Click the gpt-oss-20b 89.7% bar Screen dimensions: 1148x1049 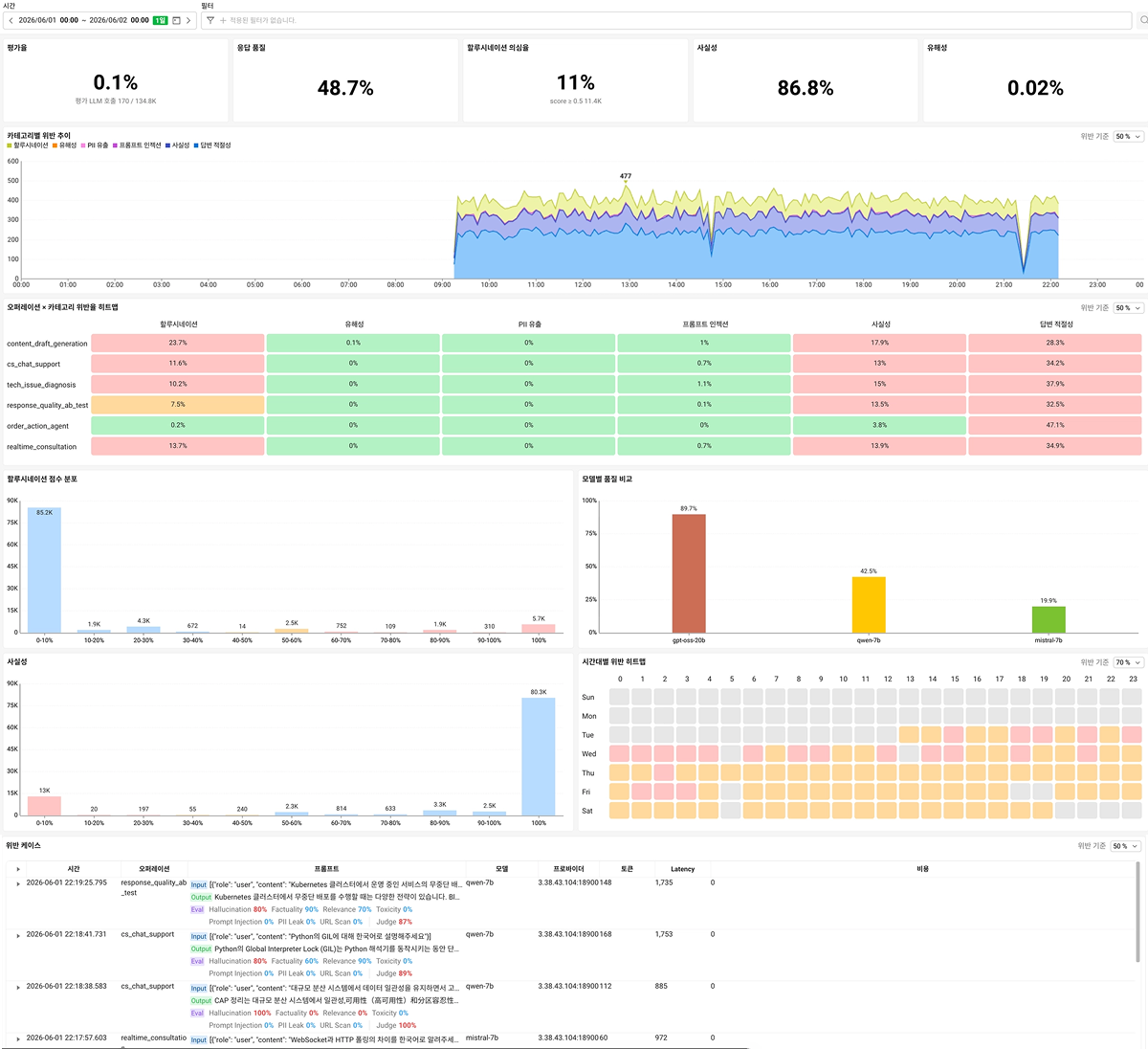pos(689,573)
